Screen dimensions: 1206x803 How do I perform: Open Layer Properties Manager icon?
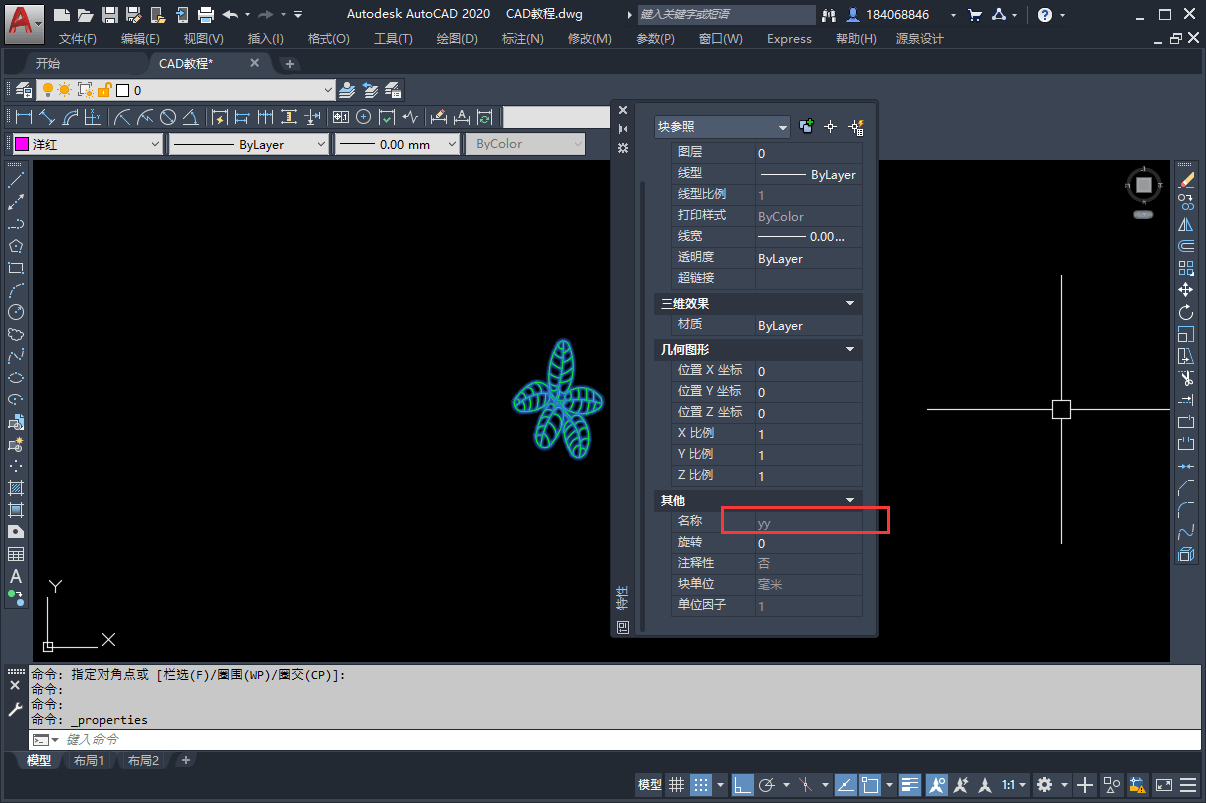pyautogui.click(x=23, y=90)
